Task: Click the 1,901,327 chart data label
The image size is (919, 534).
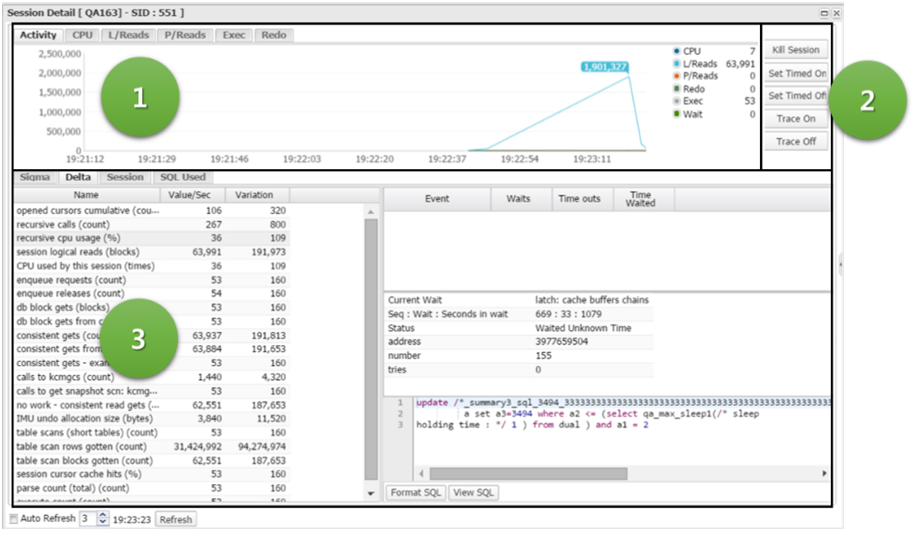Action: click(x=604, y=67)
